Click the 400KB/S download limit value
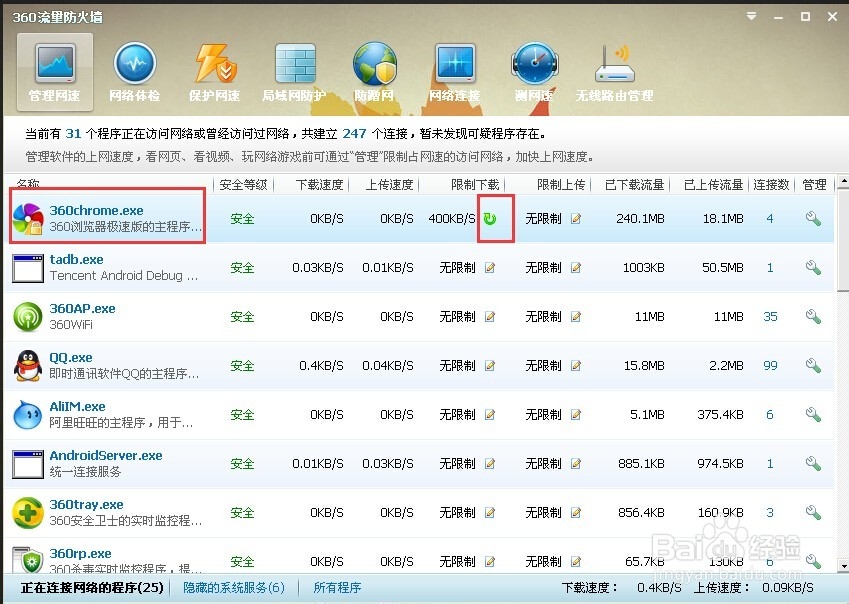Screen dimensions: 849x604 (x=452, y=219)
